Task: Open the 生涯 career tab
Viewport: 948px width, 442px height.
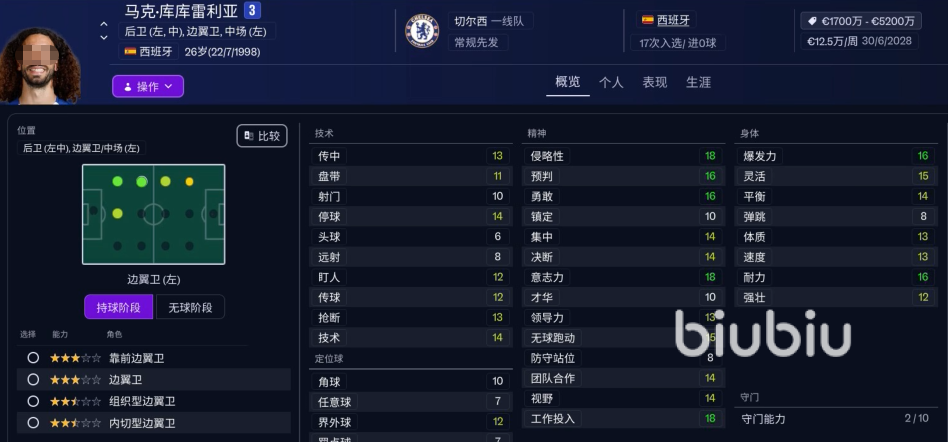Action: (698, 82)
